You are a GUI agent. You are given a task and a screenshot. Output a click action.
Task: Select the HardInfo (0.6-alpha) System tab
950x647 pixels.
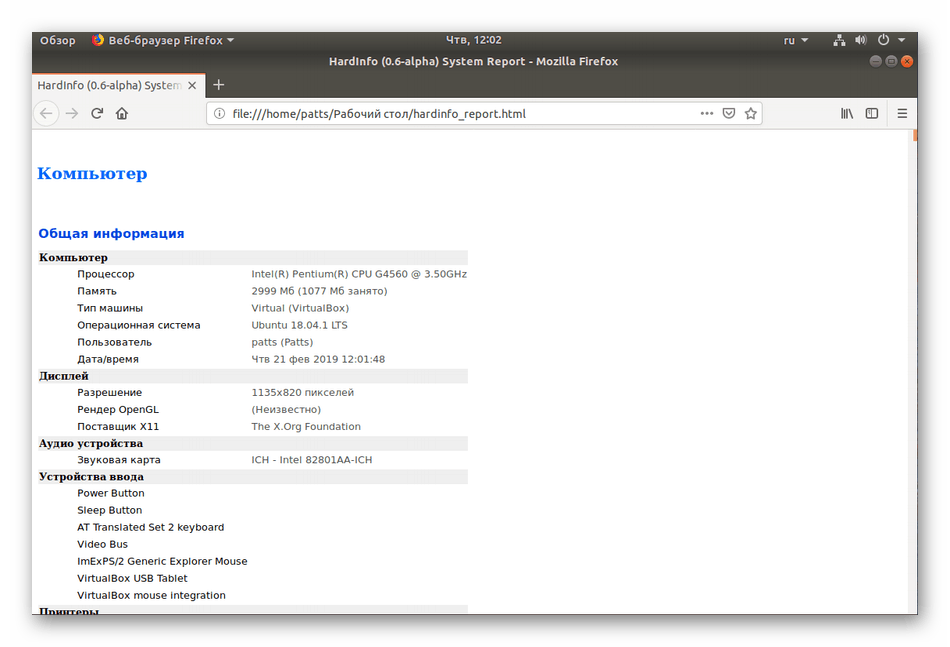coord(109,85)
